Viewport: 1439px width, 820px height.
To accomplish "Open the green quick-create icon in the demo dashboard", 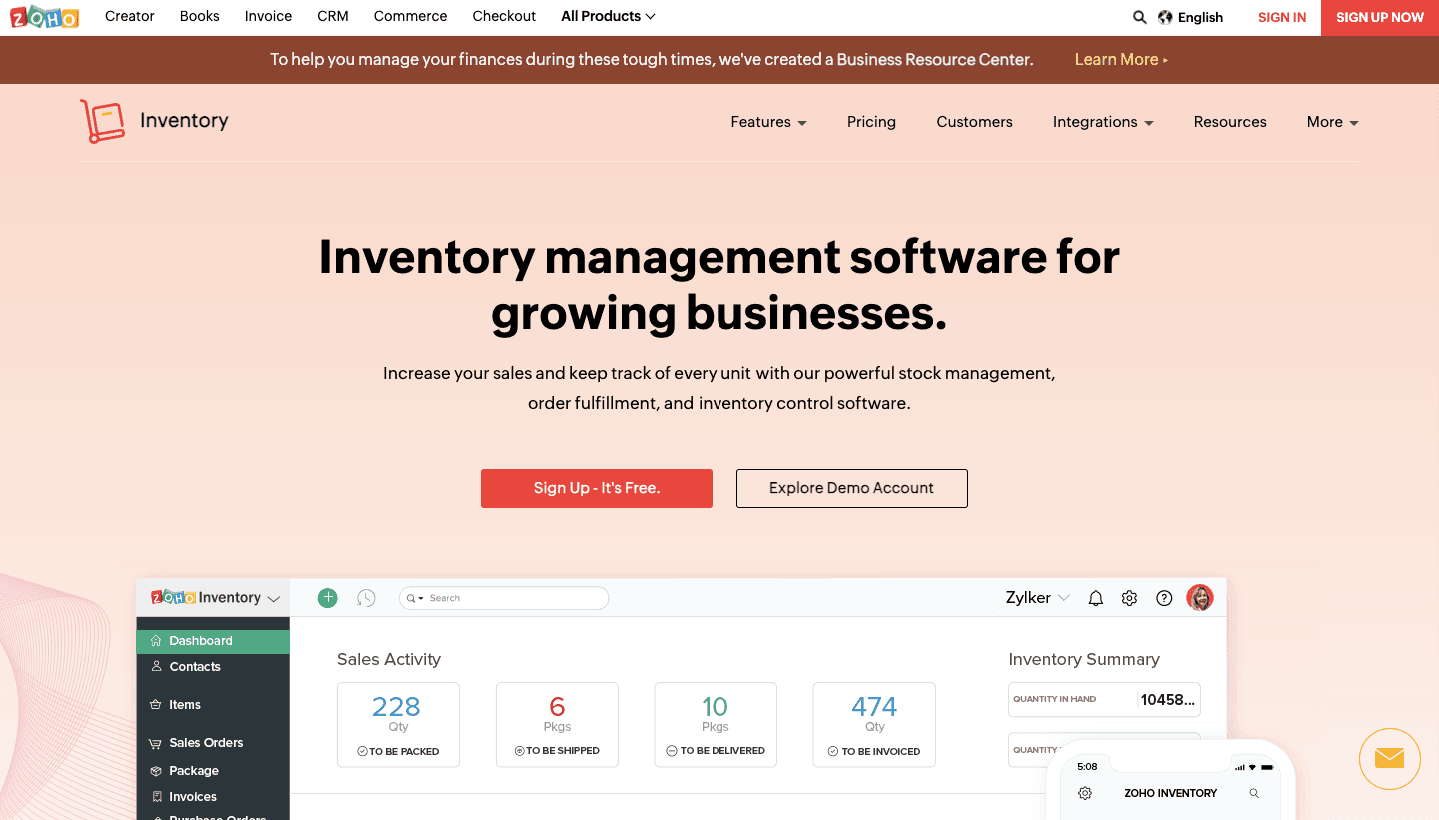I will 327,597.
